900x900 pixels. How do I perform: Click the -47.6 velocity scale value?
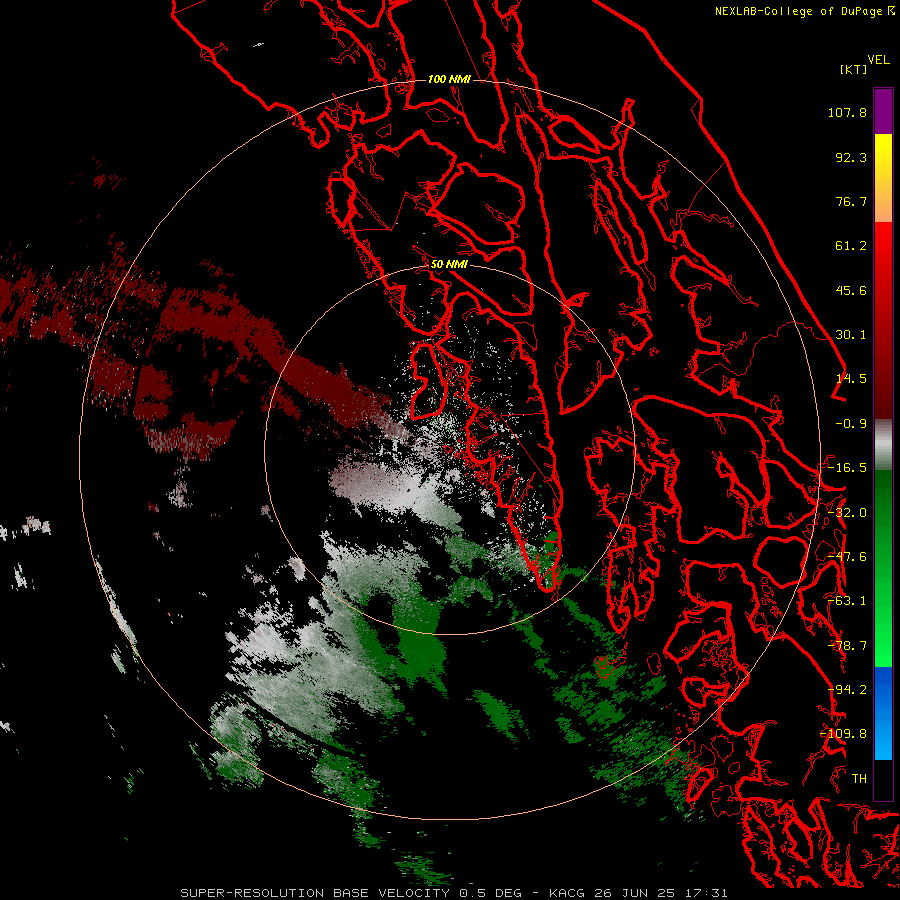[x=847, y=557]
